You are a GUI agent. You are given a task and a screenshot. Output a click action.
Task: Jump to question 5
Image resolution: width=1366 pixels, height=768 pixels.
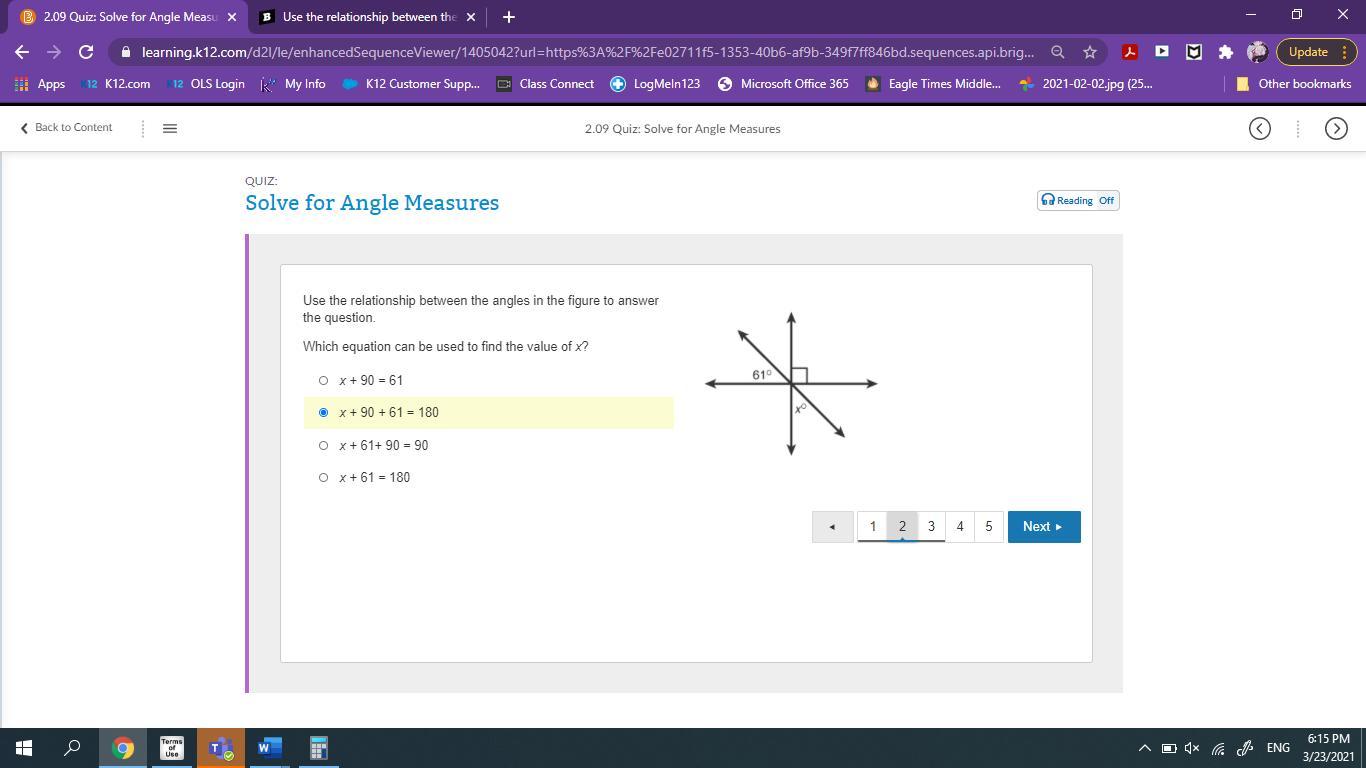click(989, 527)
